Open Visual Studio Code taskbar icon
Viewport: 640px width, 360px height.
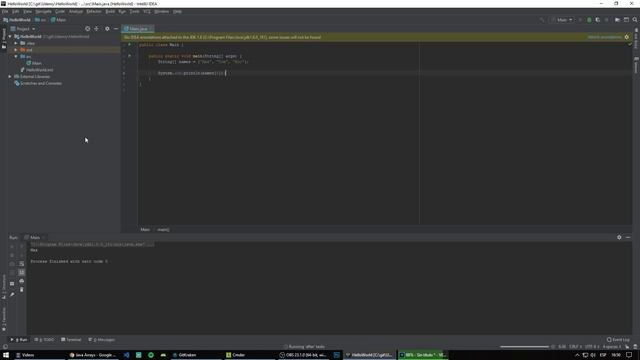click(x=127, y=355)
